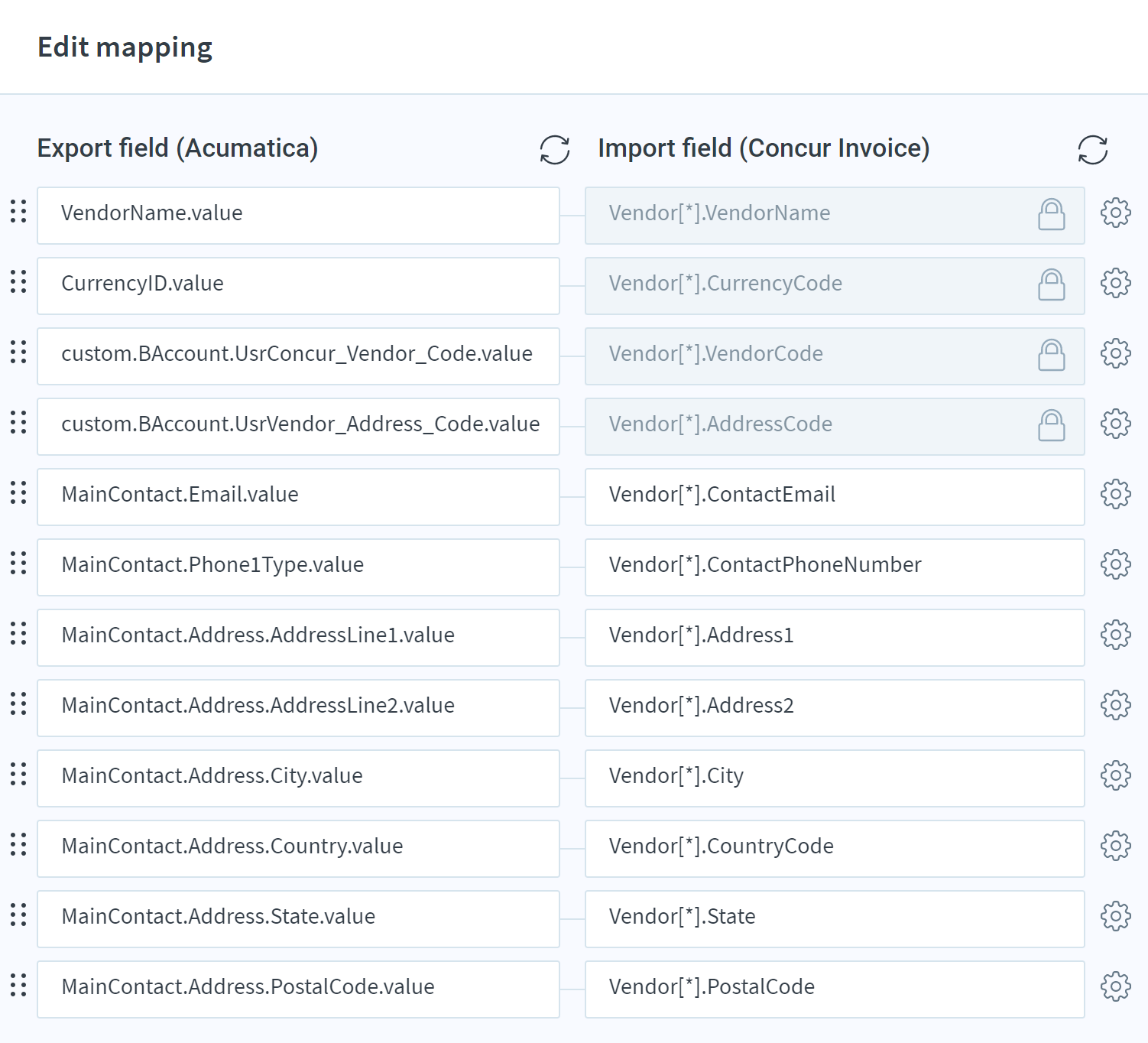Screen dimensions: 1148x1043
Task: Open settings gear for Vendor[*].PostalCode mapping
Action: click(x=1116, y=986)
